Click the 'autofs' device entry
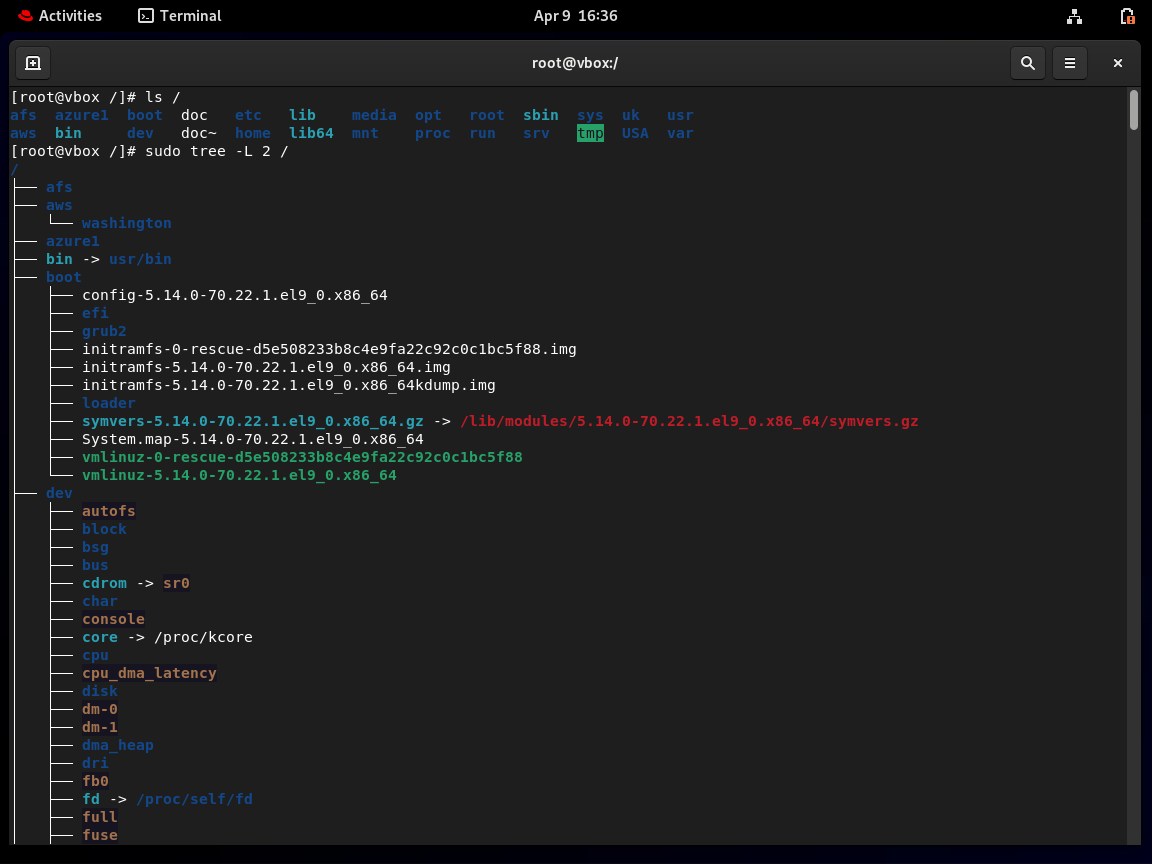Viewport: 1152px width, 864px height. point(109,511)
